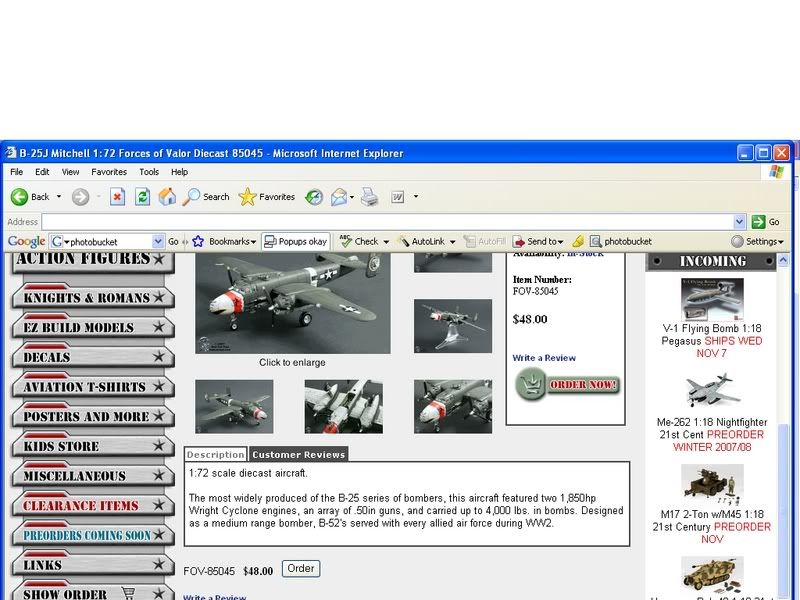Open Google toolbar Settings

coord(757,241)
